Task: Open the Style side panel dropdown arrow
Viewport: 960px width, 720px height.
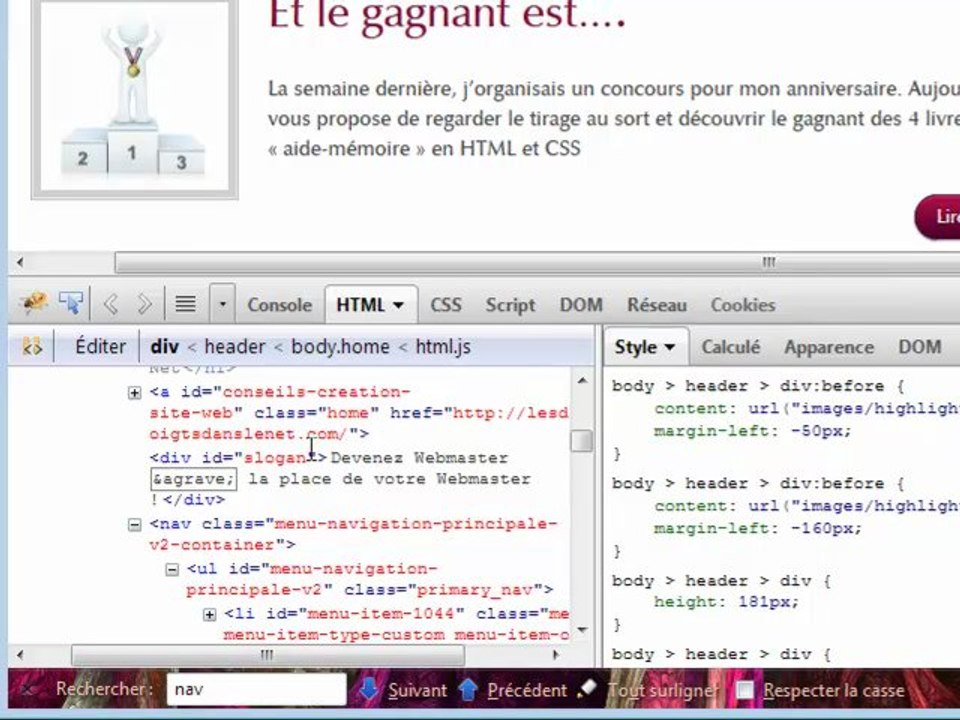Action: coord(670,347)
